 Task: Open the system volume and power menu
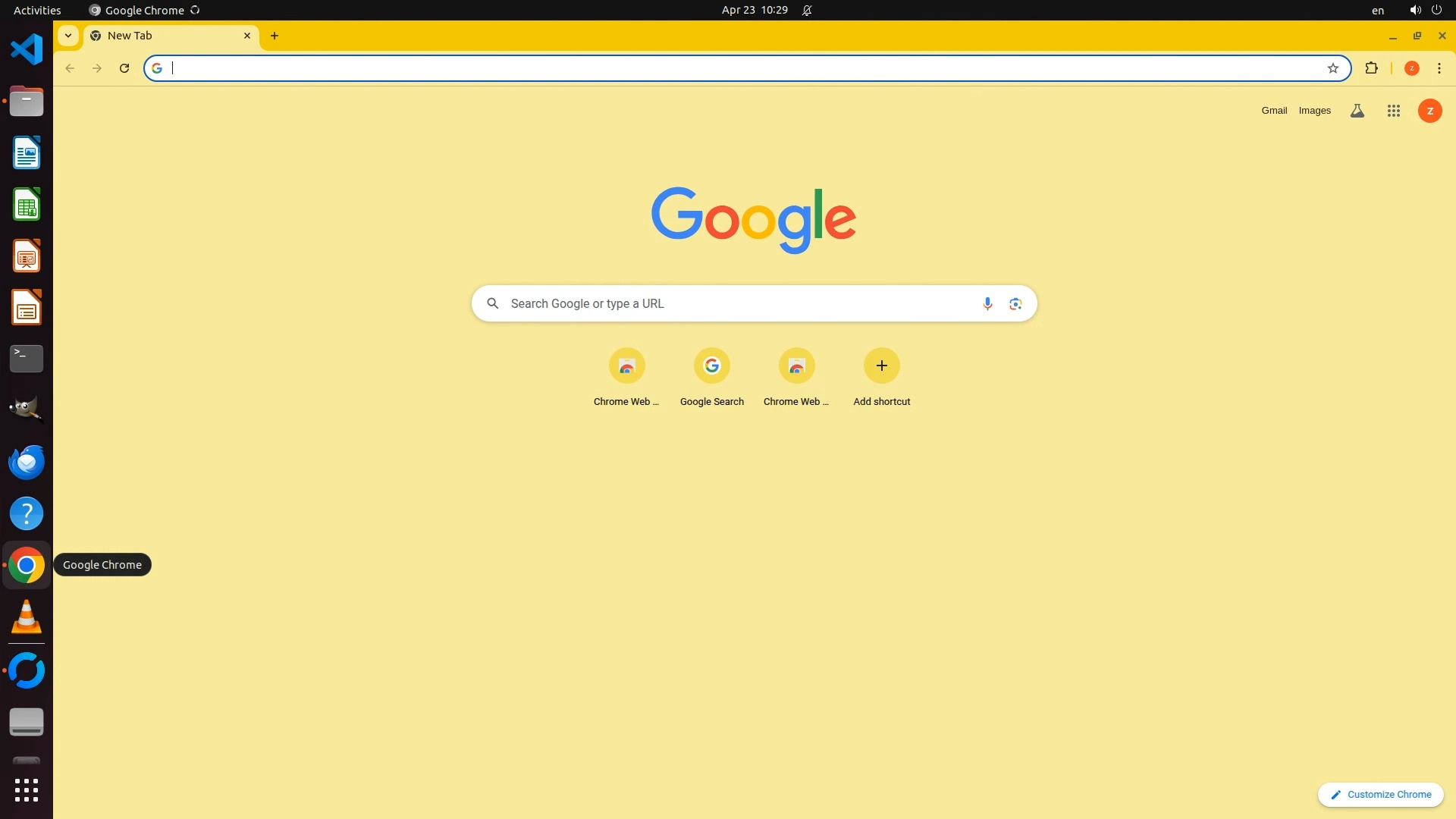1425,10
